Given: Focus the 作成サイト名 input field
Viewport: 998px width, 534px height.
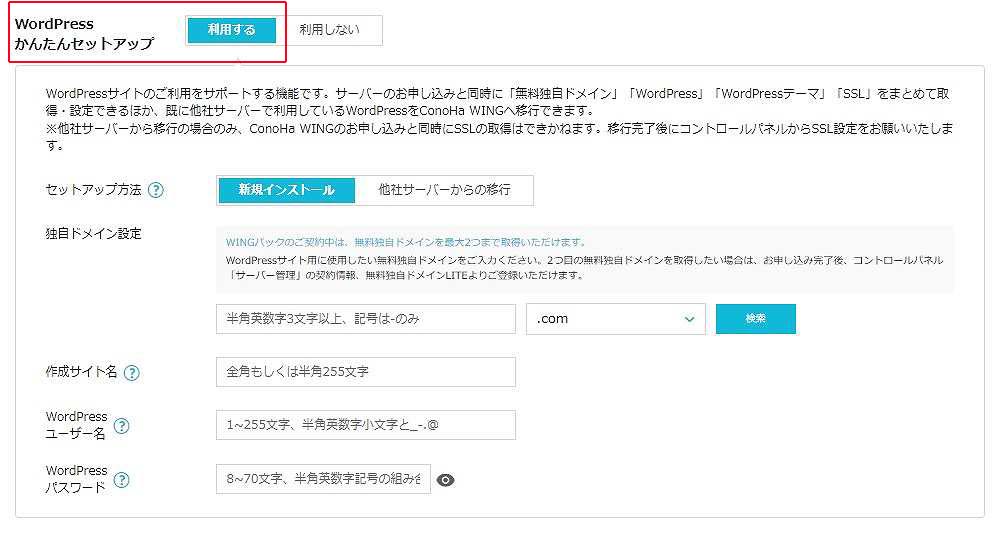Looking at the screenshot, I should tap(366, 372).
